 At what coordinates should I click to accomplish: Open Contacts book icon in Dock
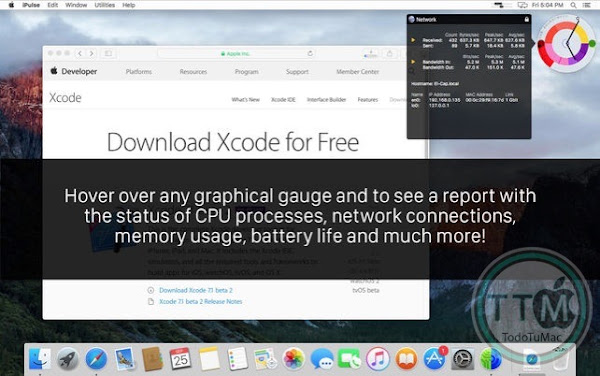coord(152,359)
